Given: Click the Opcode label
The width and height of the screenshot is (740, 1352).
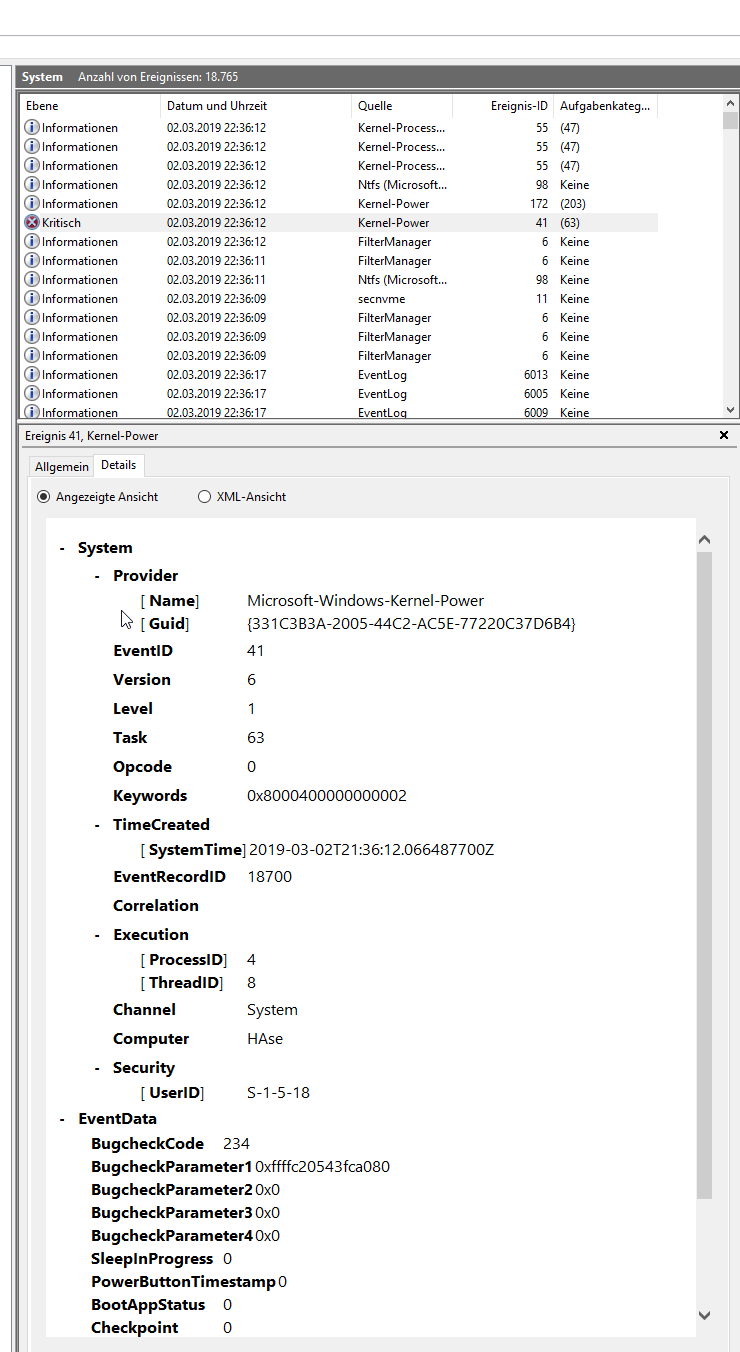Looking at the screenshot, I should pyautogui.click(x=142, y=767).
